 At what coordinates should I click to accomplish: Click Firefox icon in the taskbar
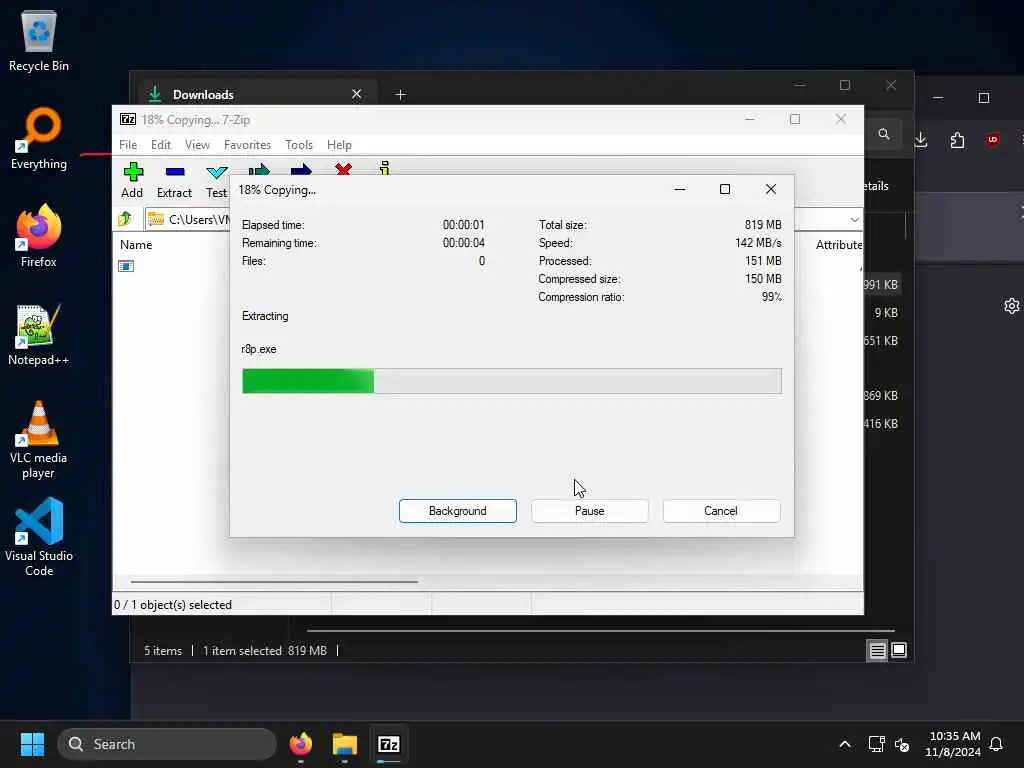pyautogui.click(x=301, y=744)
